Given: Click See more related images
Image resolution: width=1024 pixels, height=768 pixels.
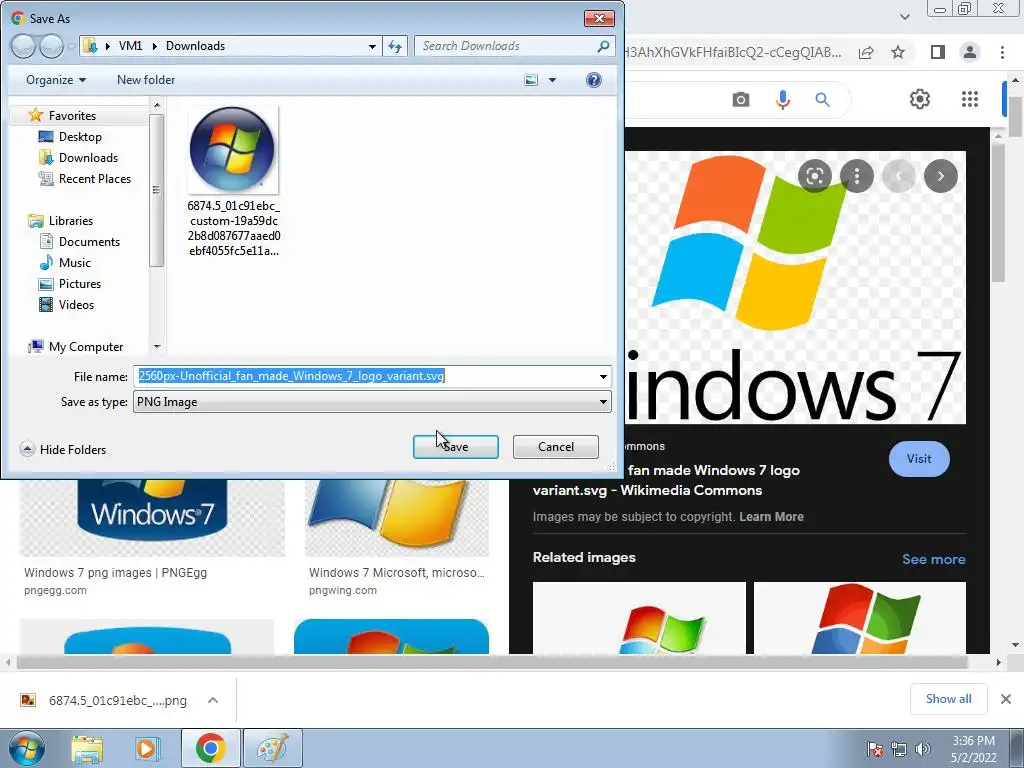Looking at the screenshot, I should (933, 559).
